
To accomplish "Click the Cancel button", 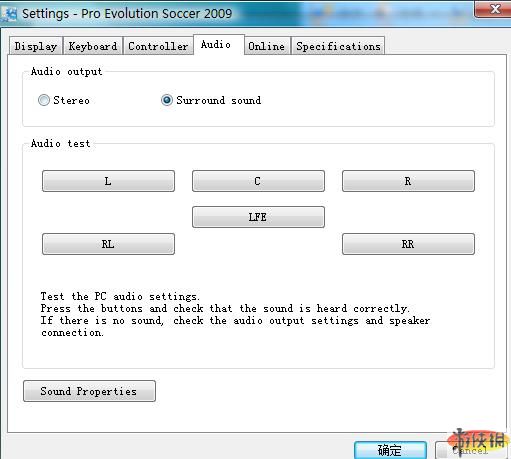I will coord(471,450).
